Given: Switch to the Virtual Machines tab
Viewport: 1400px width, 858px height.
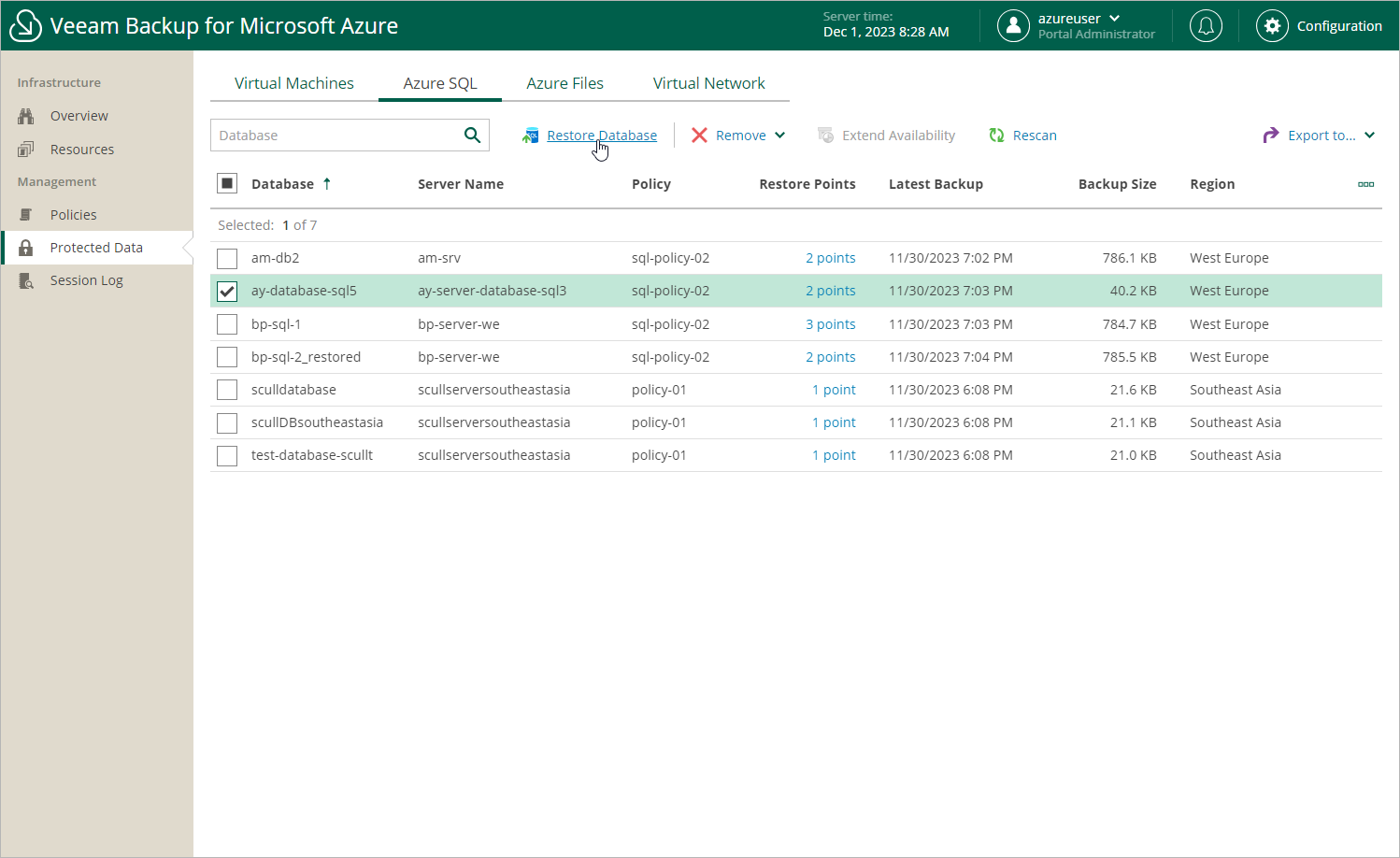Looking at the screenshot, I should (294, 83).
